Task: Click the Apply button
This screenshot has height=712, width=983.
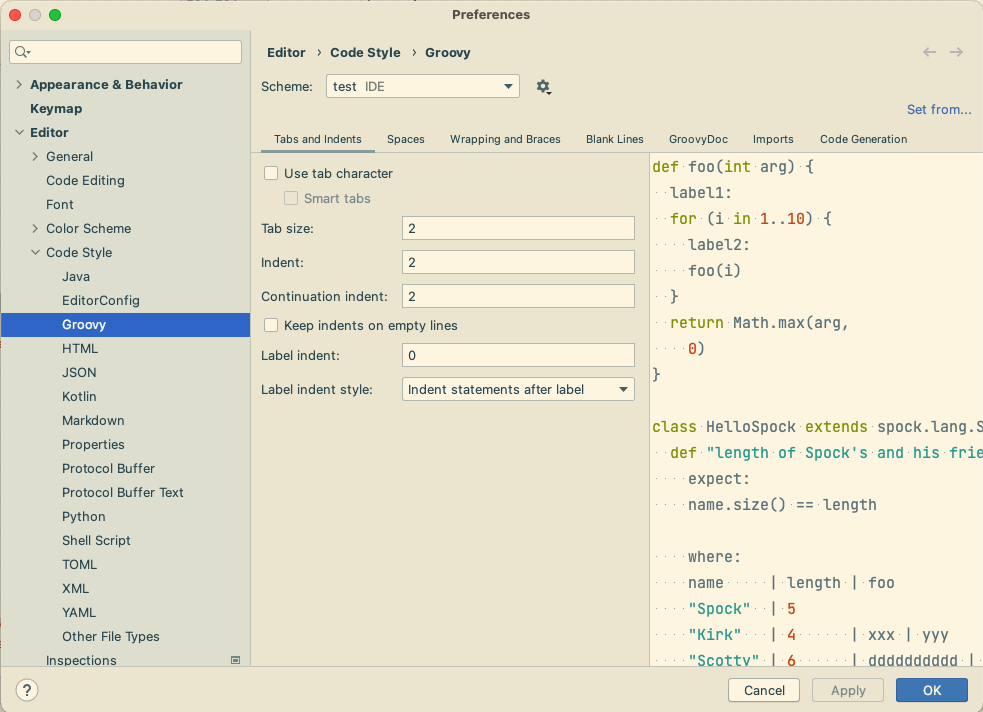Action: [x=848, y=690]
